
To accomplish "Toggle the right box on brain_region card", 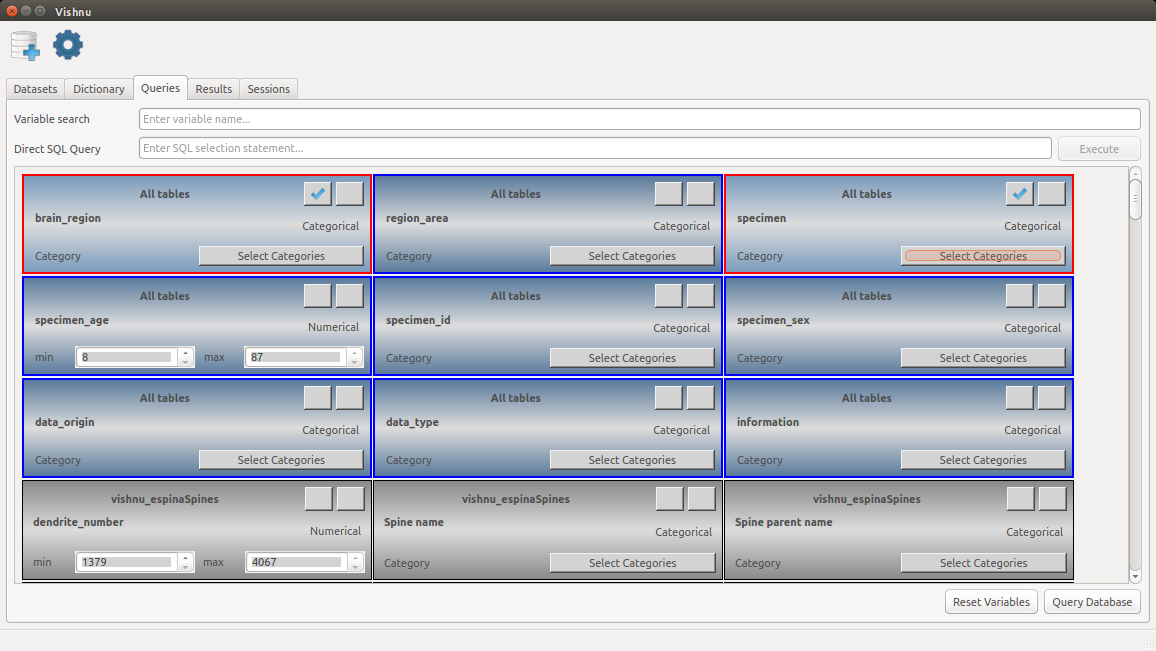I will 349,194.
